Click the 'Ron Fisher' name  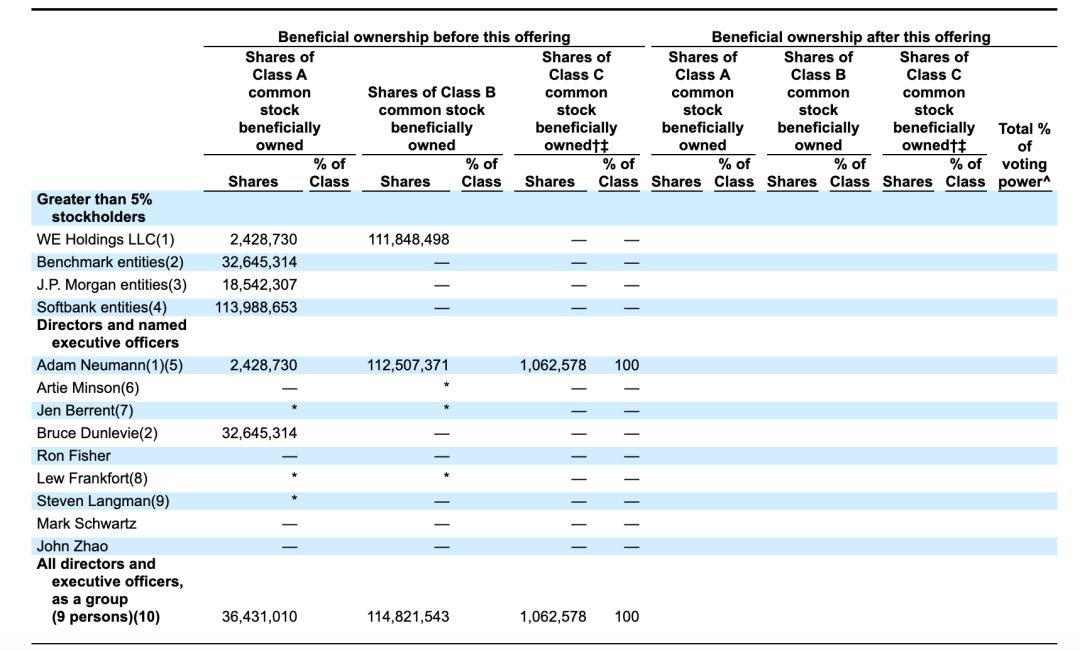pos(74,456)
